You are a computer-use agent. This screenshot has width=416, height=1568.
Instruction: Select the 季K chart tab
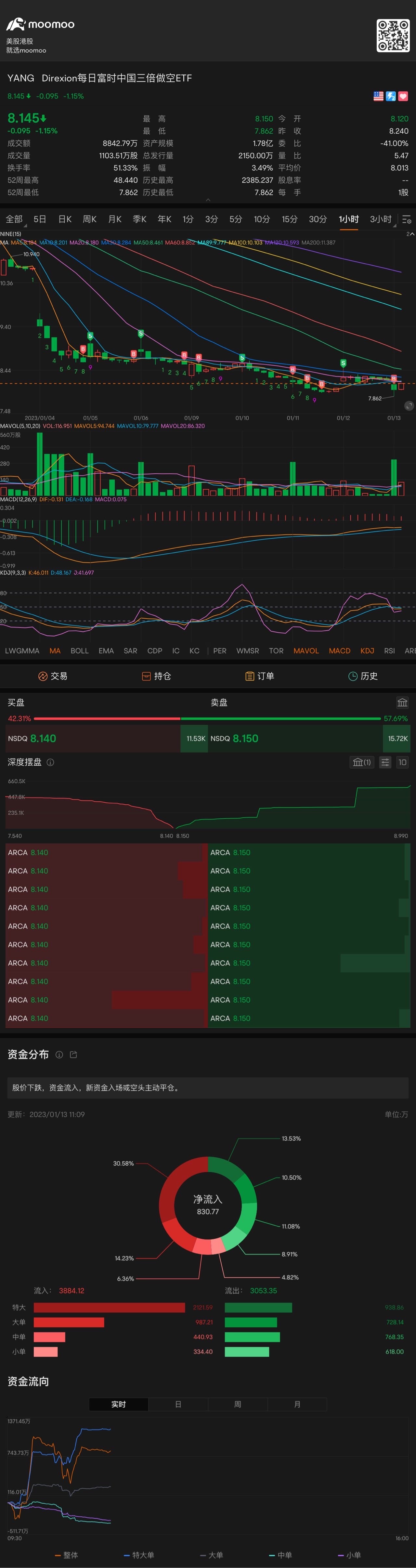[139, 219]
